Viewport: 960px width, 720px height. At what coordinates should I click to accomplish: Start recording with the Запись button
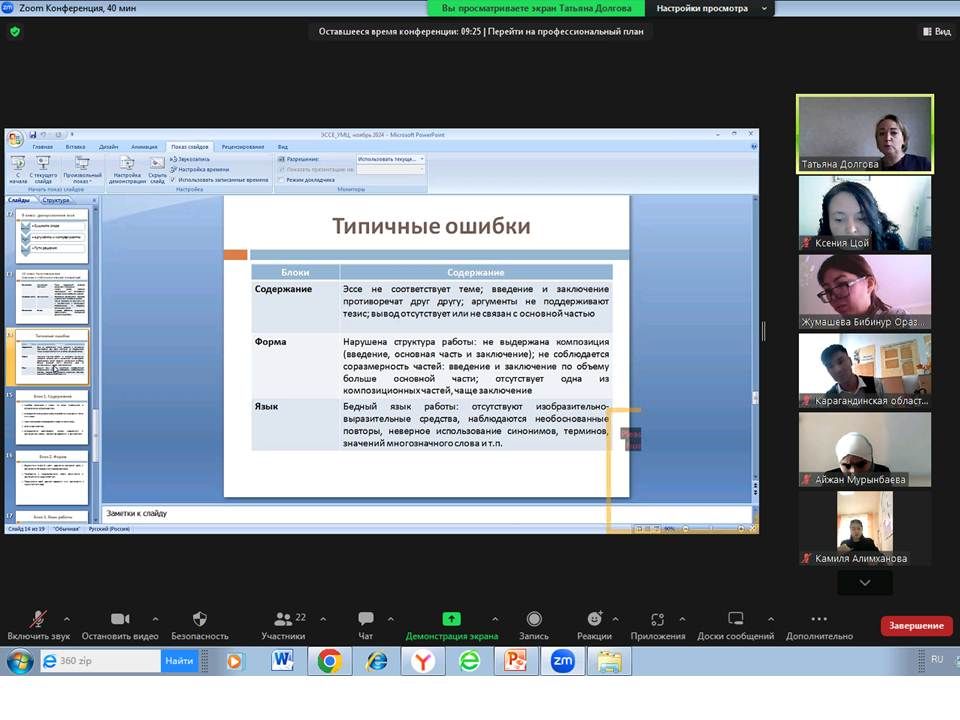(x=534, y=620)
